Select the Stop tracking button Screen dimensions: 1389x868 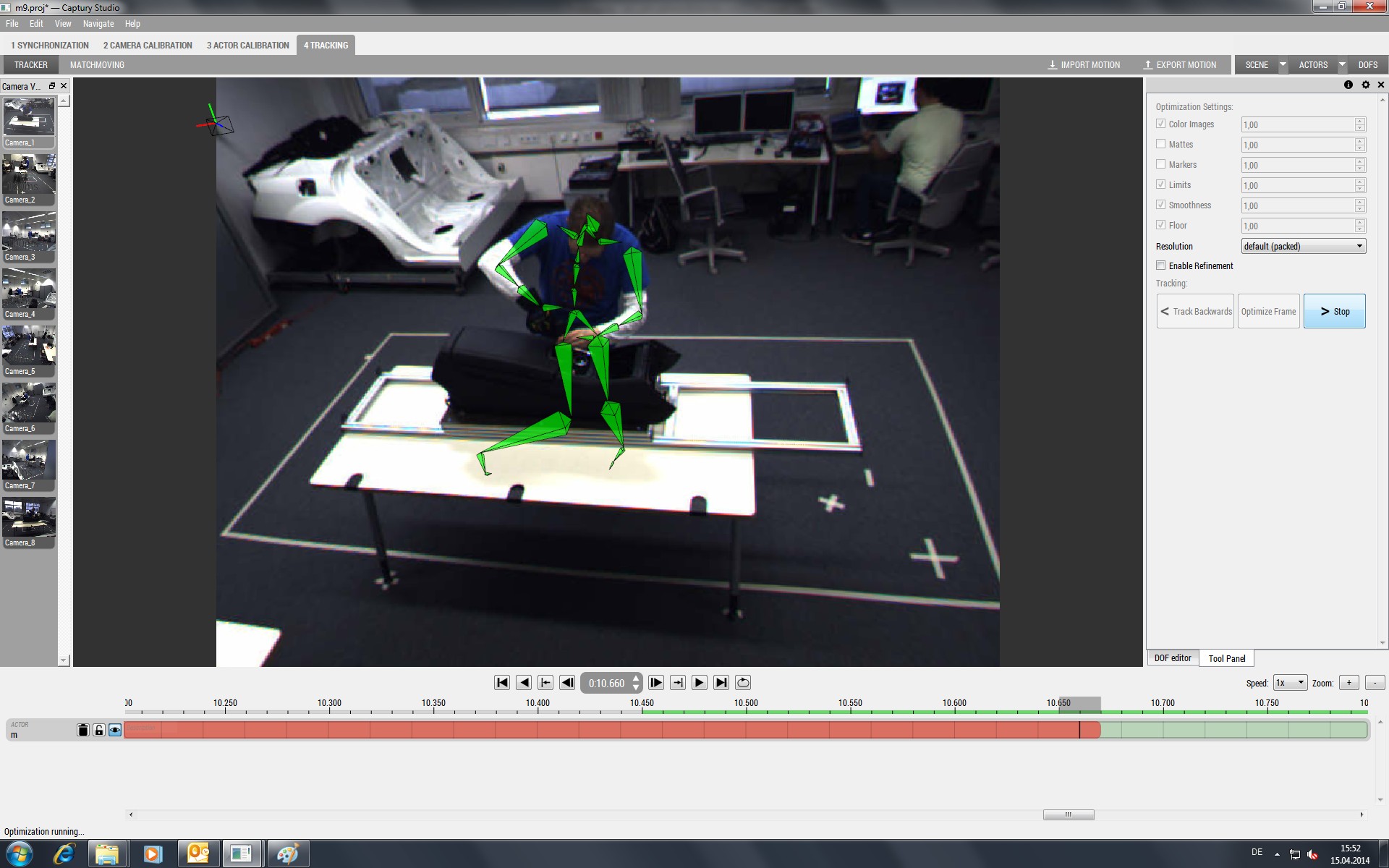(1334, 311)
